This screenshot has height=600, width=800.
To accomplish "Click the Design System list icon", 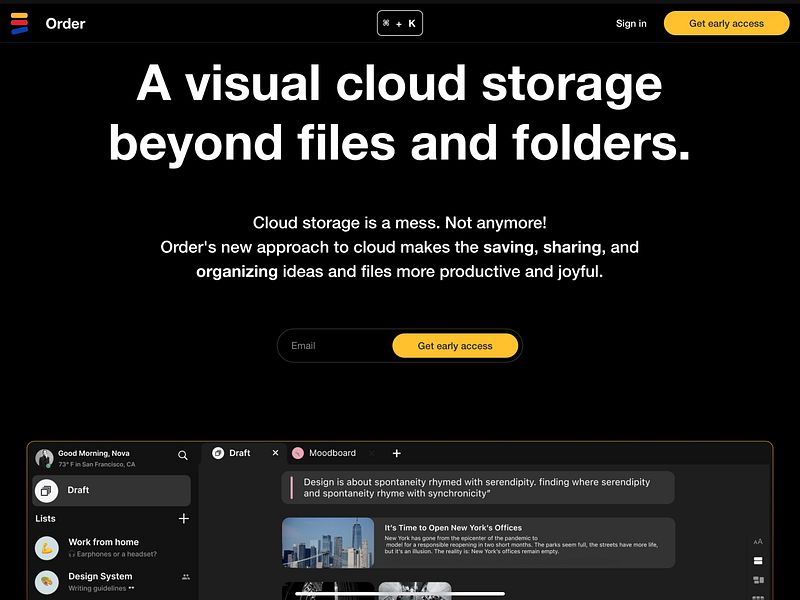I will 47,582.
